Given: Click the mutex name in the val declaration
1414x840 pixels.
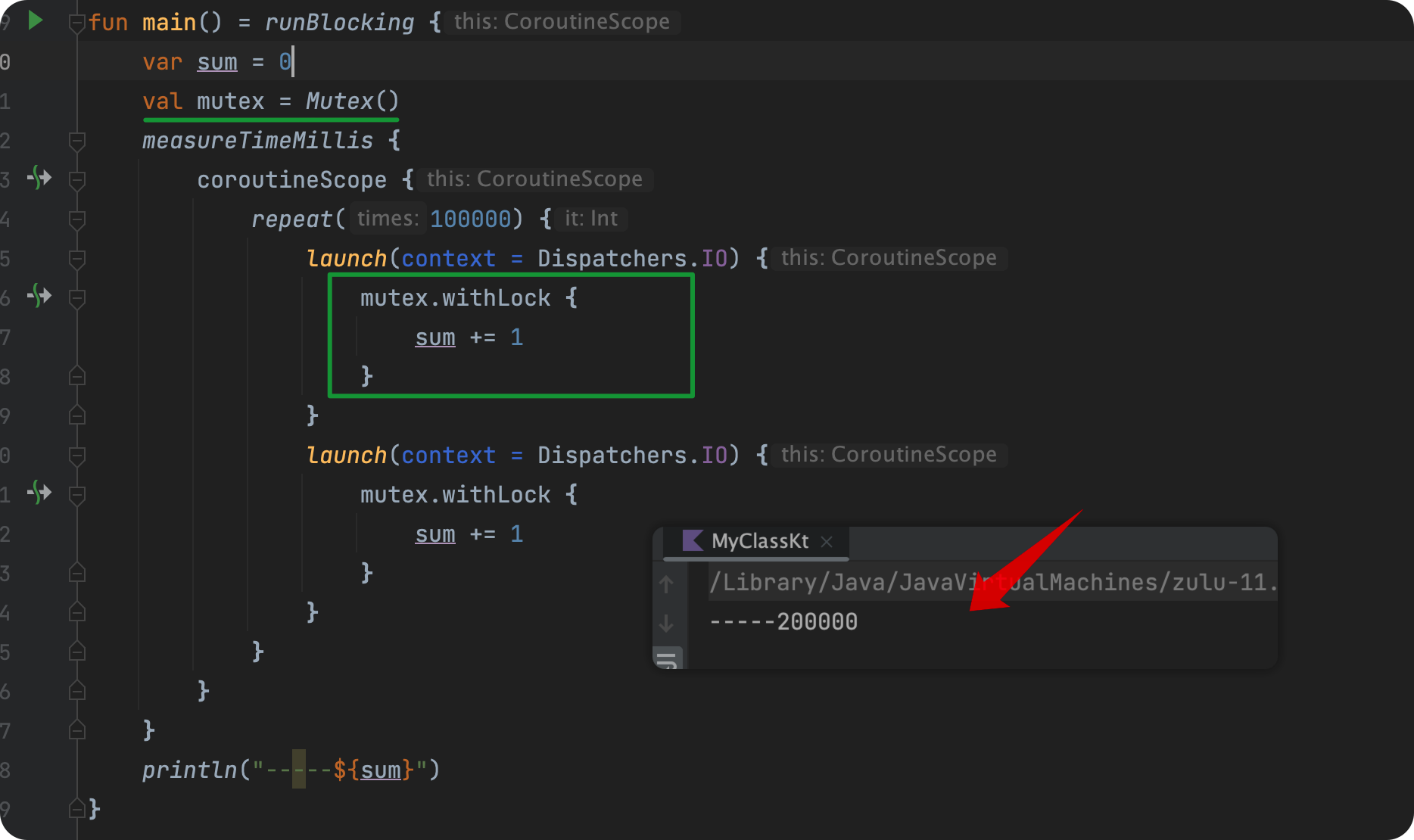Looking at the screenshot, I should click(x=231, y=101).
